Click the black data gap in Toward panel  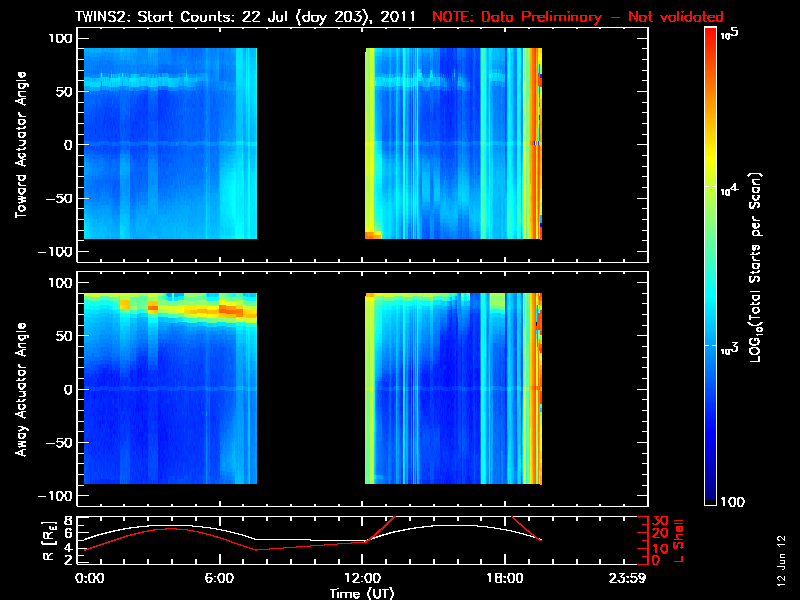(311, 143)
